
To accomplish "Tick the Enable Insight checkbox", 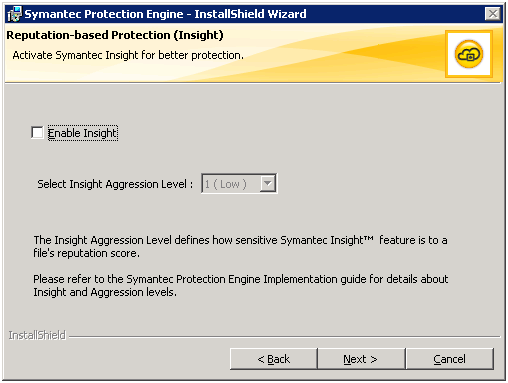I will pyautogui.click(x=37, y=132).
